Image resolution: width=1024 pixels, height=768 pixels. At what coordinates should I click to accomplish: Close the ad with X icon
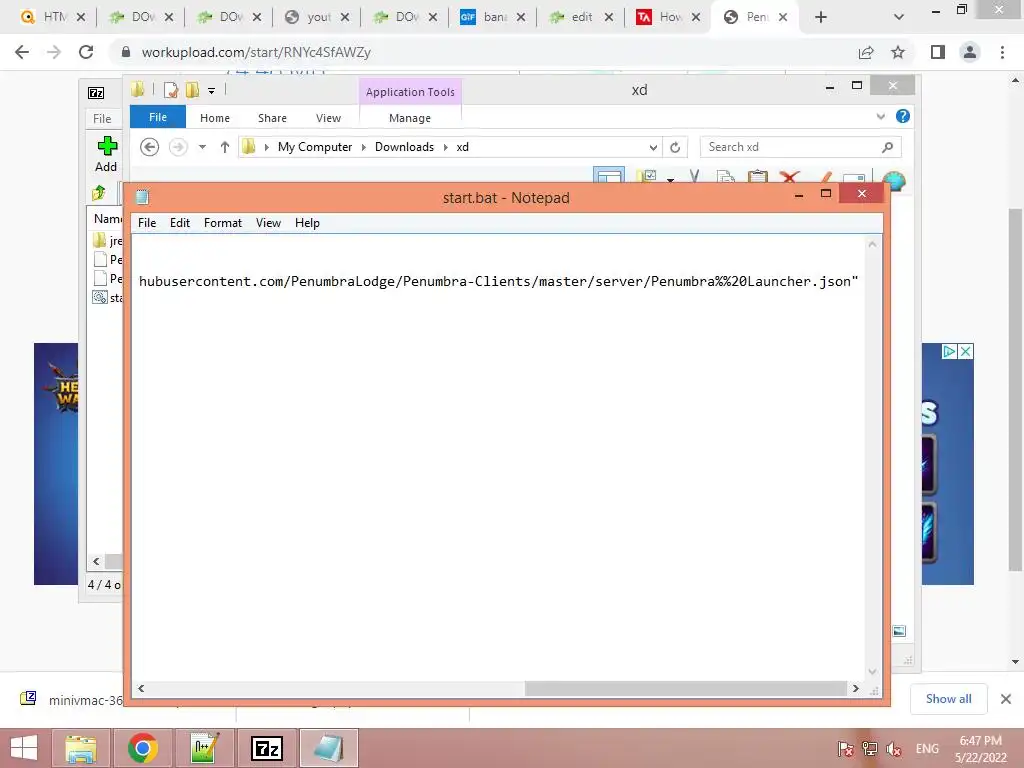(x=965, y=351)
